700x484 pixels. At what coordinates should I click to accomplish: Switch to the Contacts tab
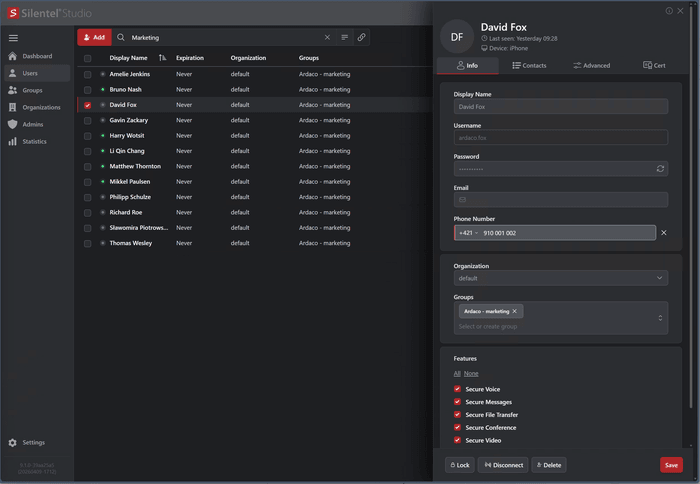pos(529,66)
